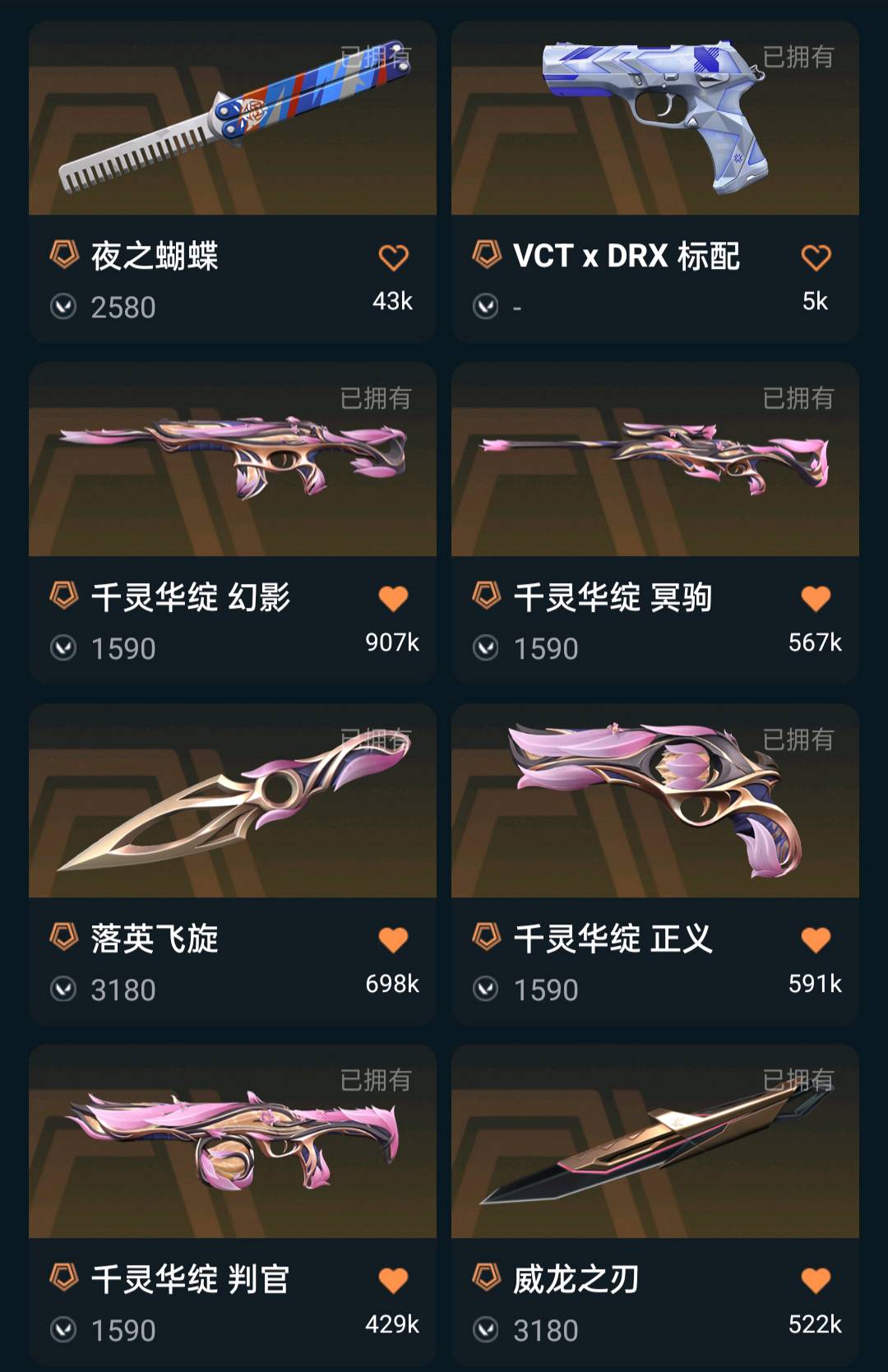Click the VP currency icon next to 2580
Image resolution: width=888 pixels, height=1372 pixels.
(63, 307)
